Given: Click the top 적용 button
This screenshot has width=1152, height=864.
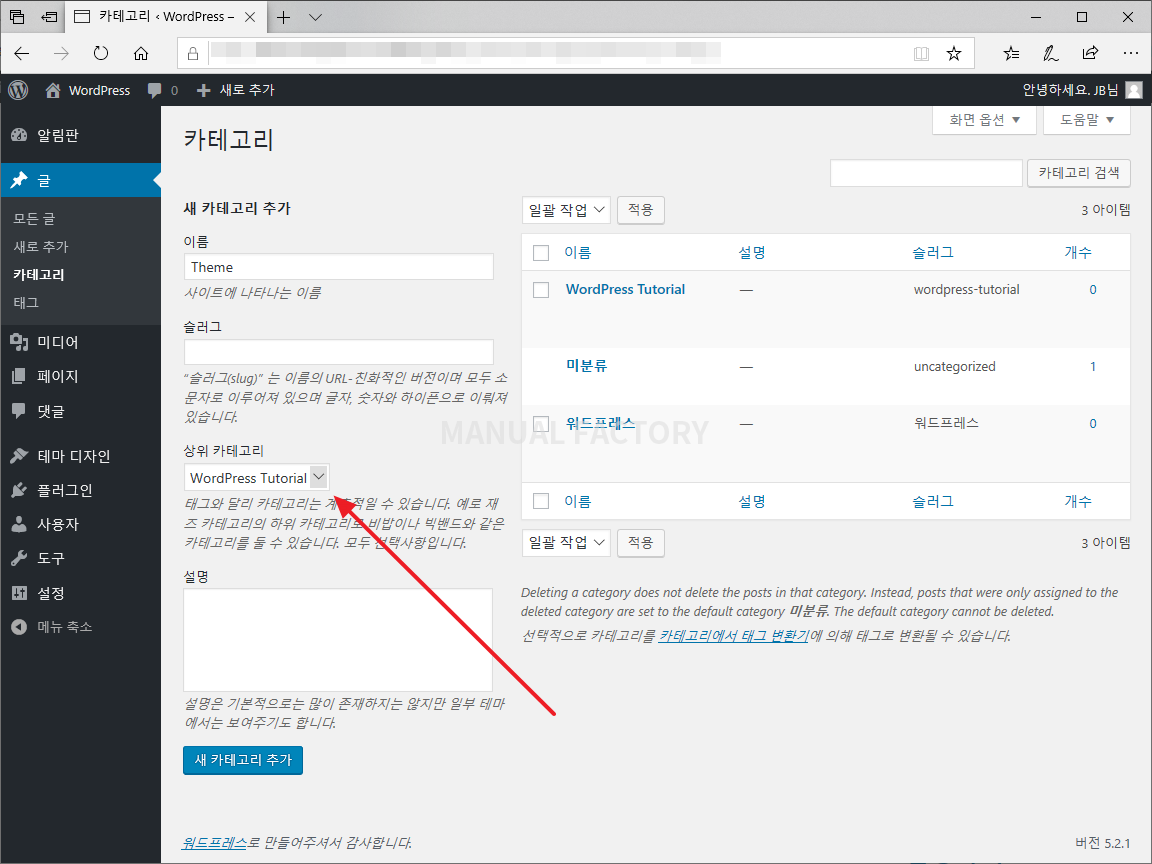Looking at the screenshot, I should coord(641,210).
